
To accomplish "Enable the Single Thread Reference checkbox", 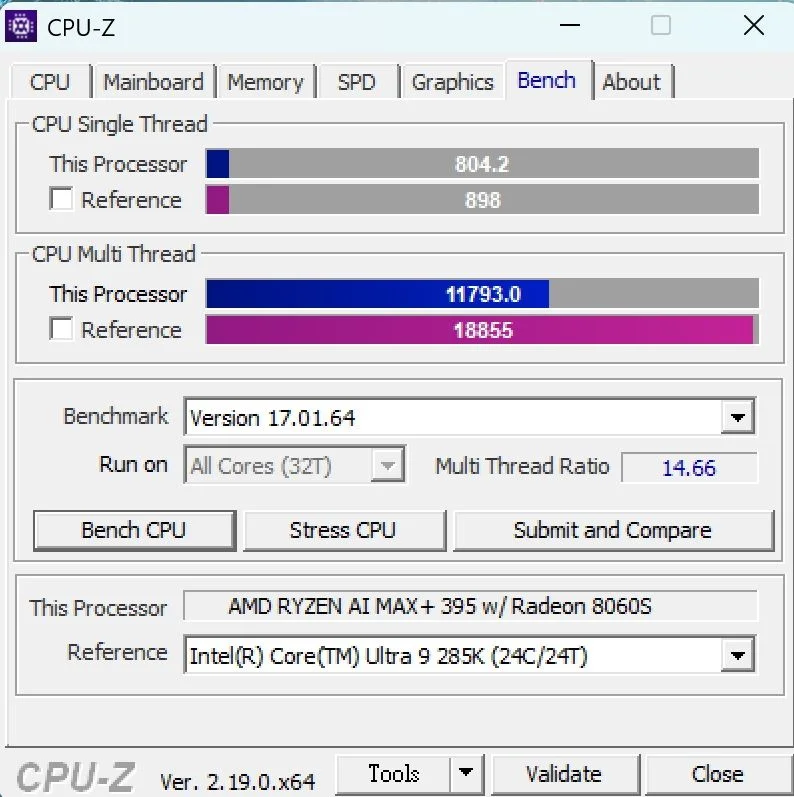I will [61, 199].
